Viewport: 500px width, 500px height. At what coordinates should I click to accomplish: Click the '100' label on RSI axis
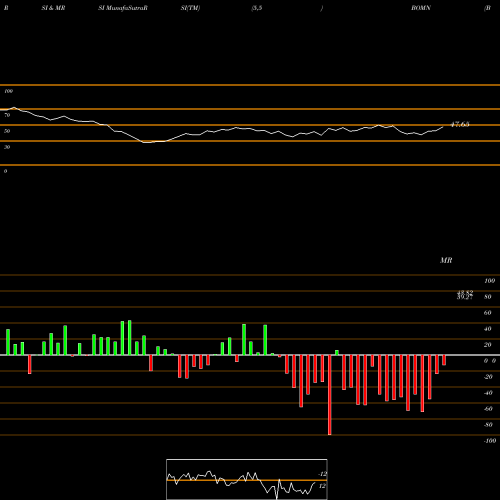click(8, 91)
